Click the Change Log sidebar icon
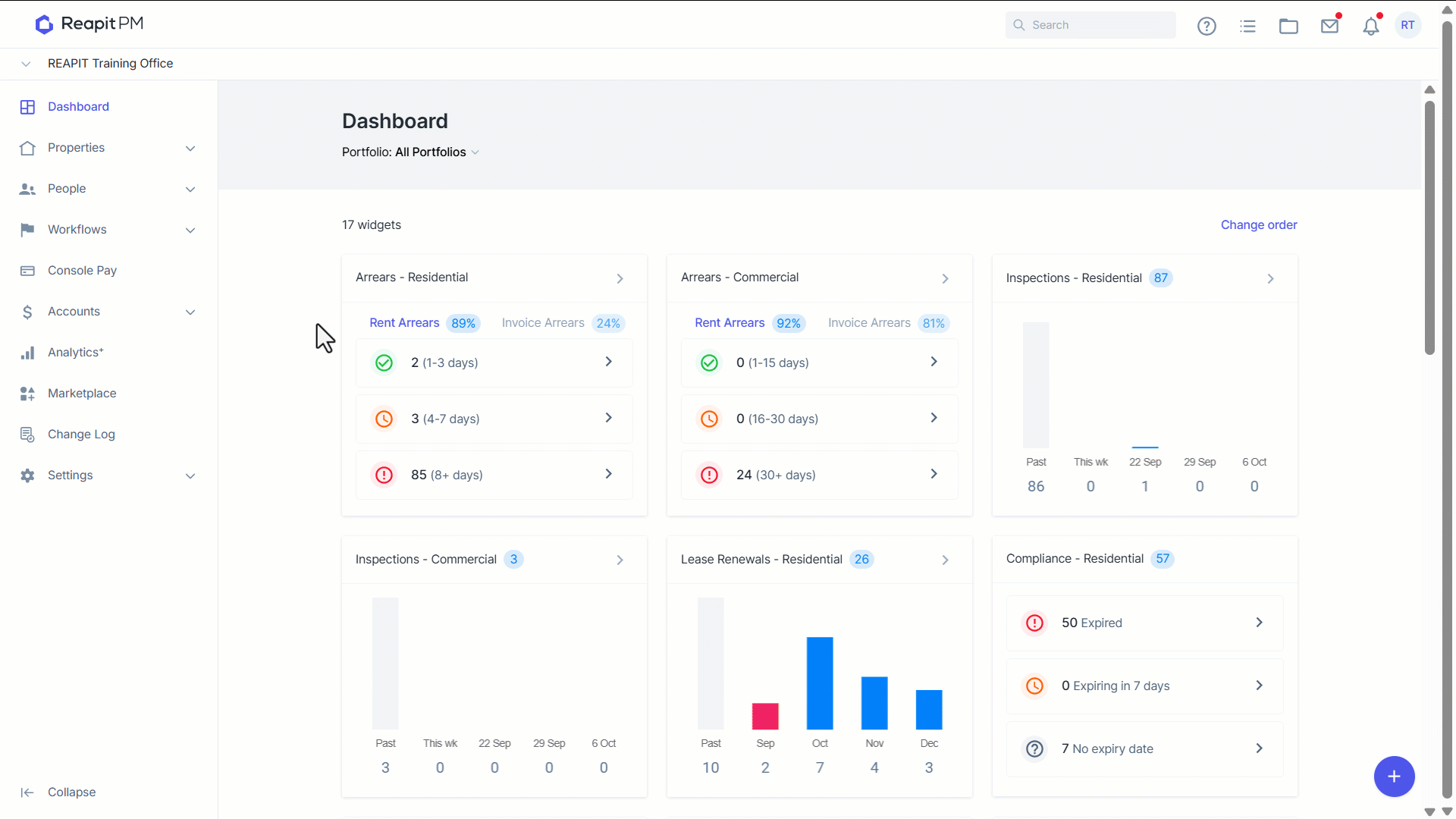This screenshot has height=819, width=1456. point(27,435)
